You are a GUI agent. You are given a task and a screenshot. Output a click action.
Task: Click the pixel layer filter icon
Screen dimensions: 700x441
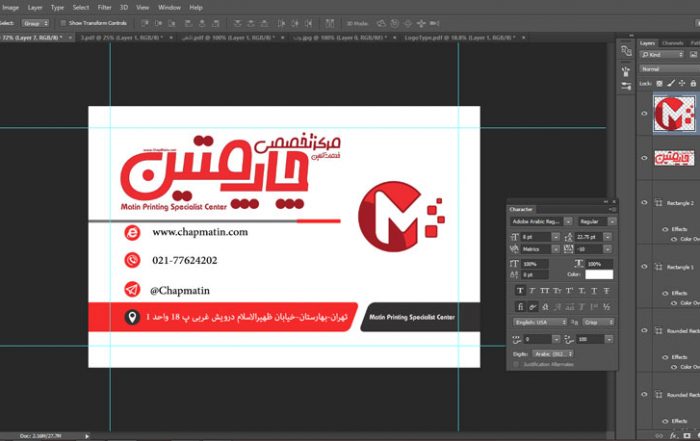tap(693, 54)
